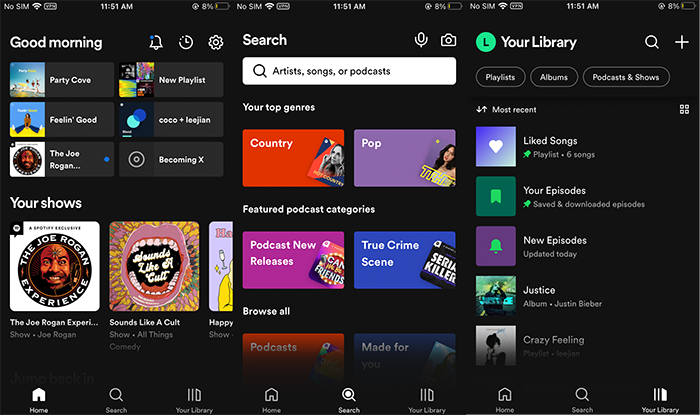Open the notifications bell on Home screen
Screen dimensions: 700x415
click(x=155, y=42)
